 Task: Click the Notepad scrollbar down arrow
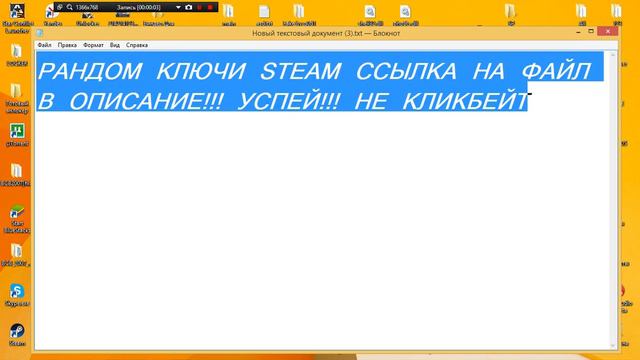tap(613, 346)
